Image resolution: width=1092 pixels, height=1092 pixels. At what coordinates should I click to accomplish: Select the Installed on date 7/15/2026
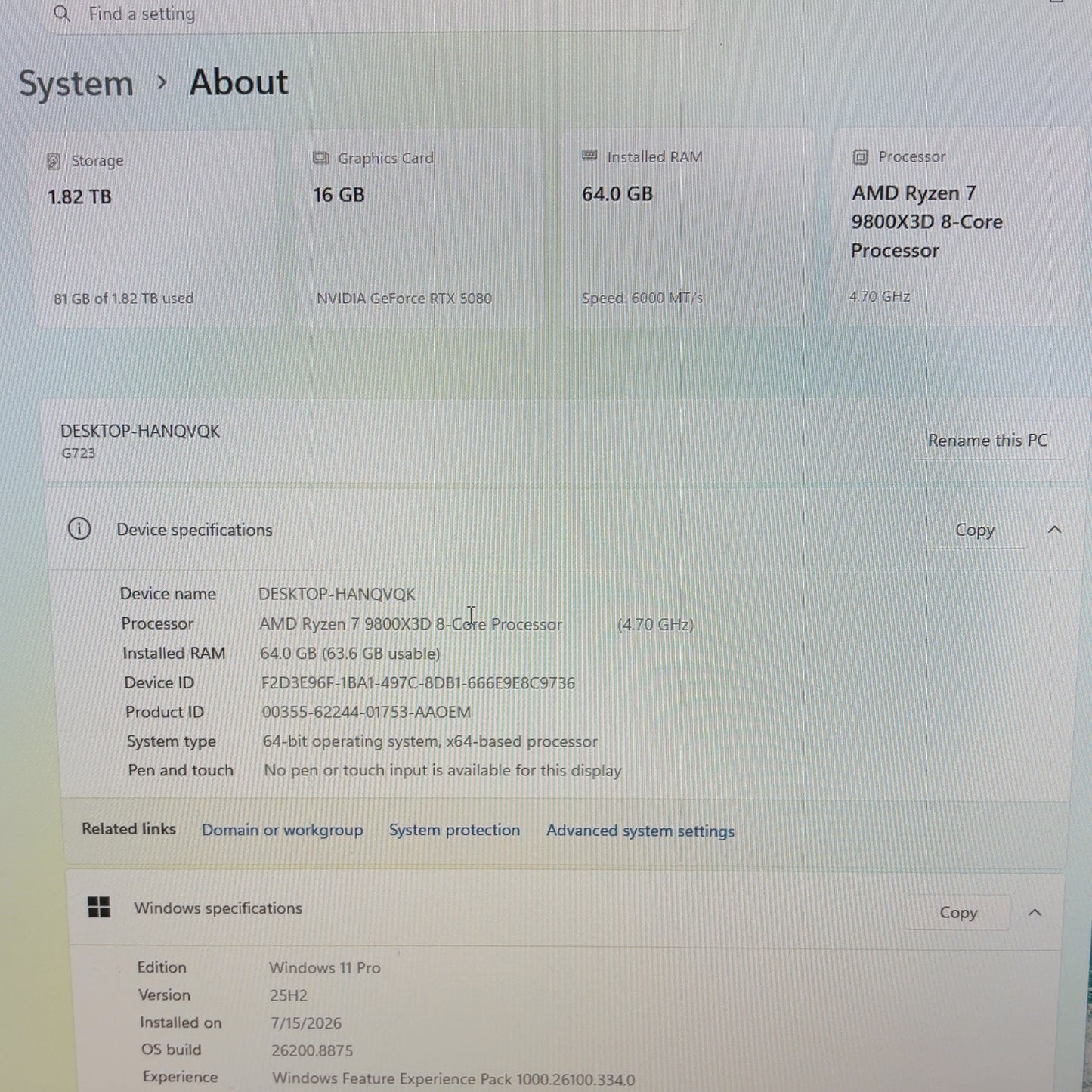coord(306,1023)
